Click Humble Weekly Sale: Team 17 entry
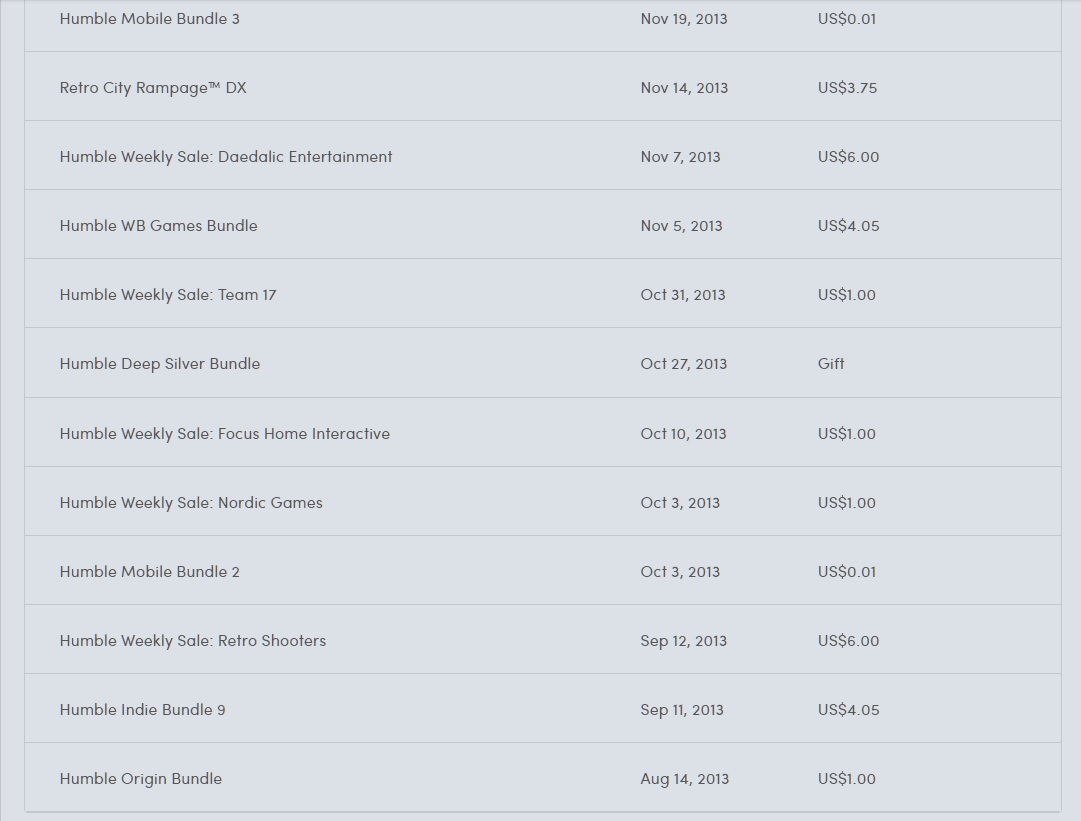Viewport: 1081px width, 821px height. pos(168,295)
